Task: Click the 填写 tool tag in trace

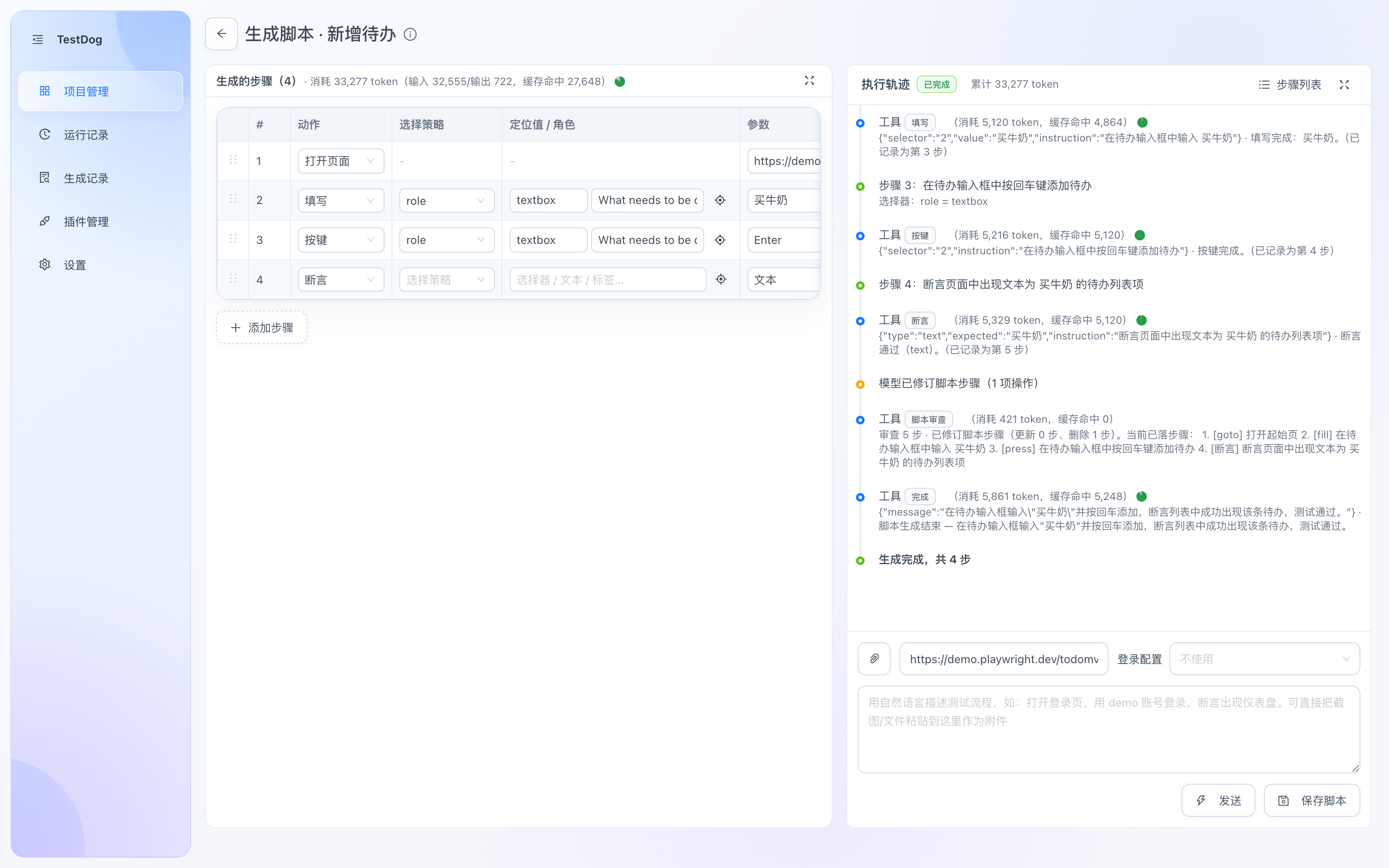Action: click(x=920, y=123)
